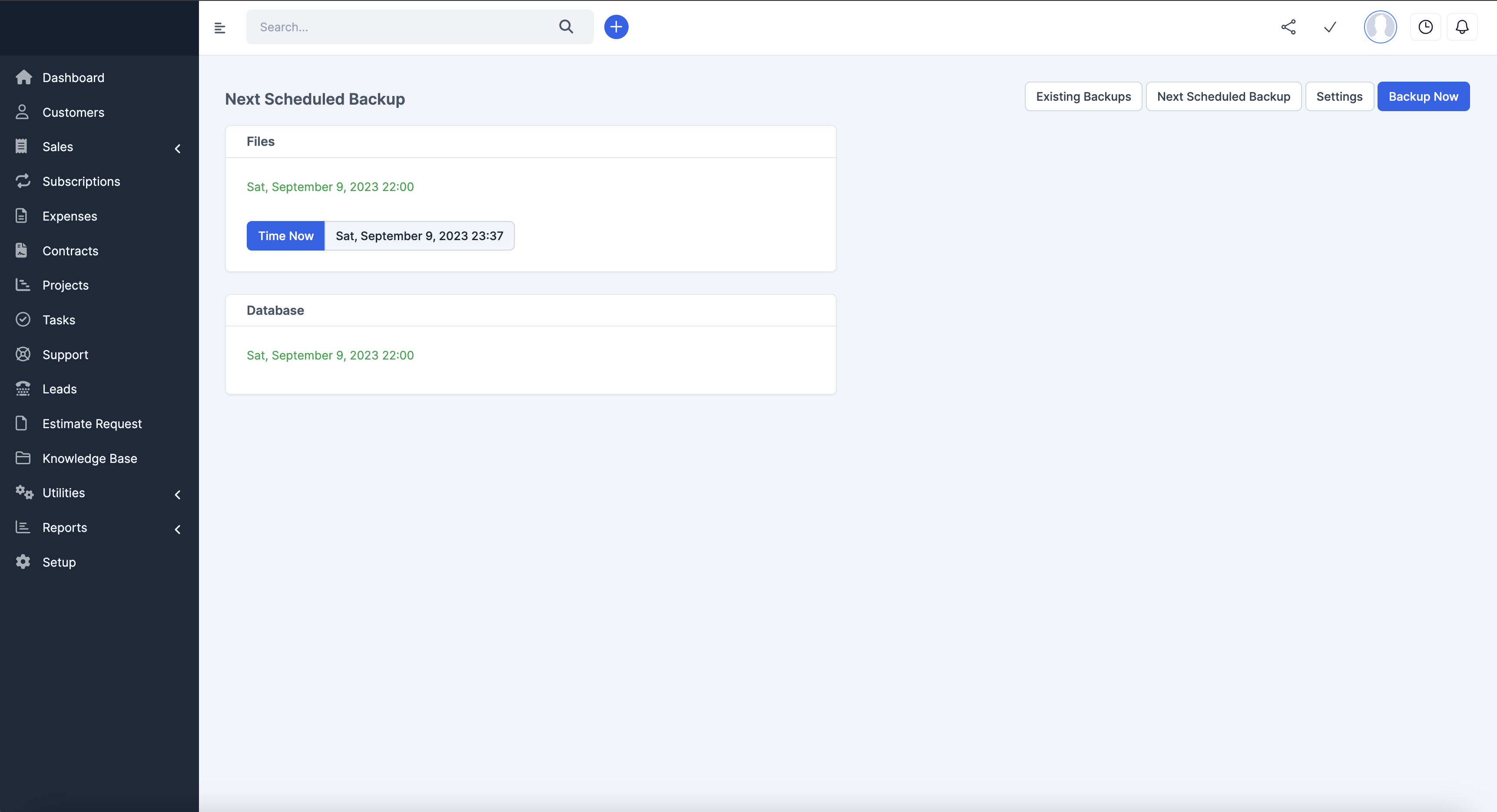Click the clock timers icon

pos(1425,27)
